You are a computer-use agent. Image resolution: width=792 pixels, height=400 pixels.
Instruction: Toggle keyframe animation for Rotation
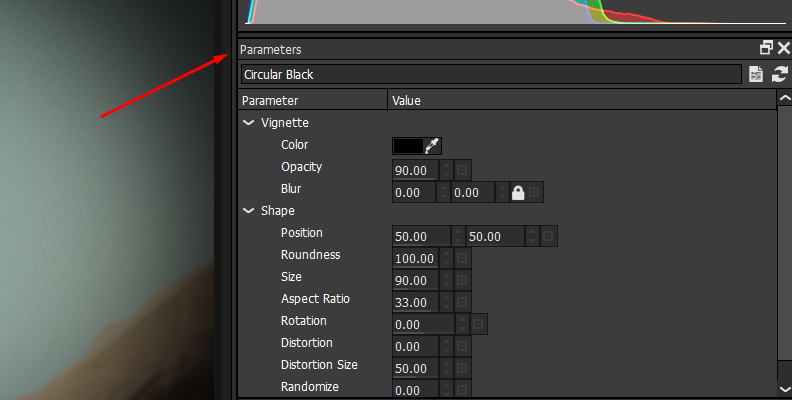pyautogui.click(x=478, y=324)
